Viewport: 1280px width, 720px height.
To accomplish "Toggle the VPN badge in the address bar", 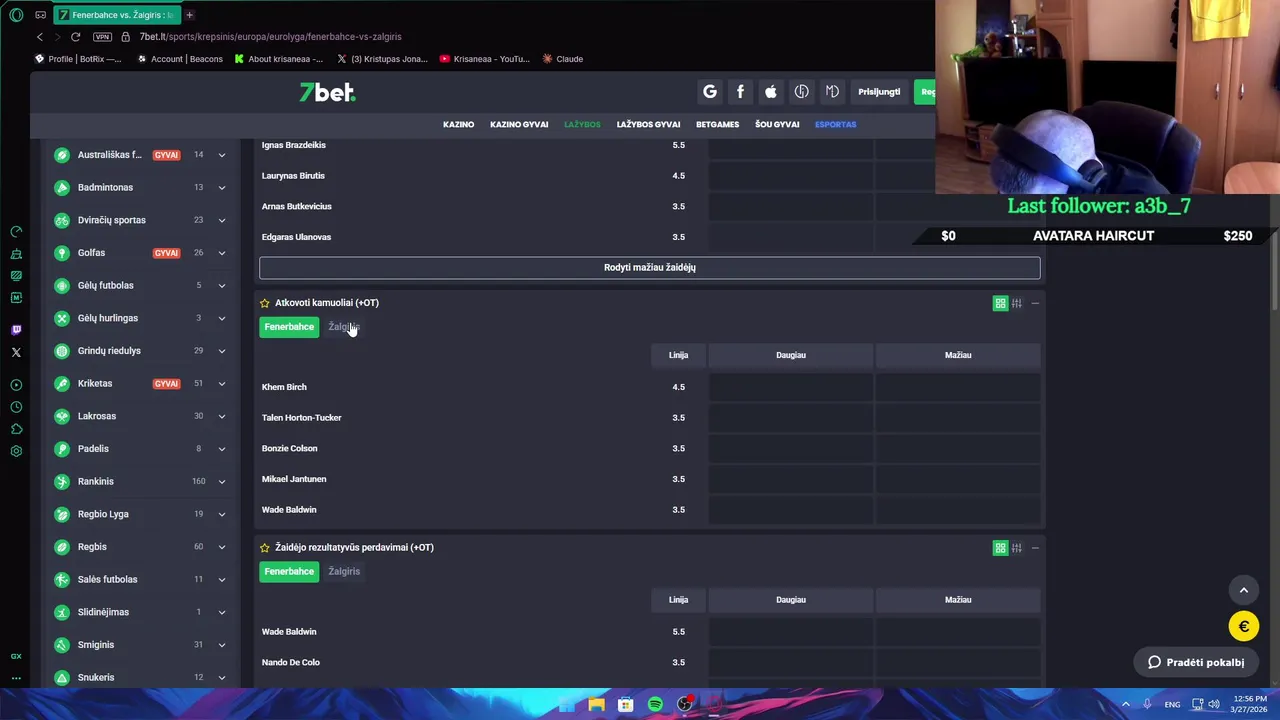I will 102,37.
